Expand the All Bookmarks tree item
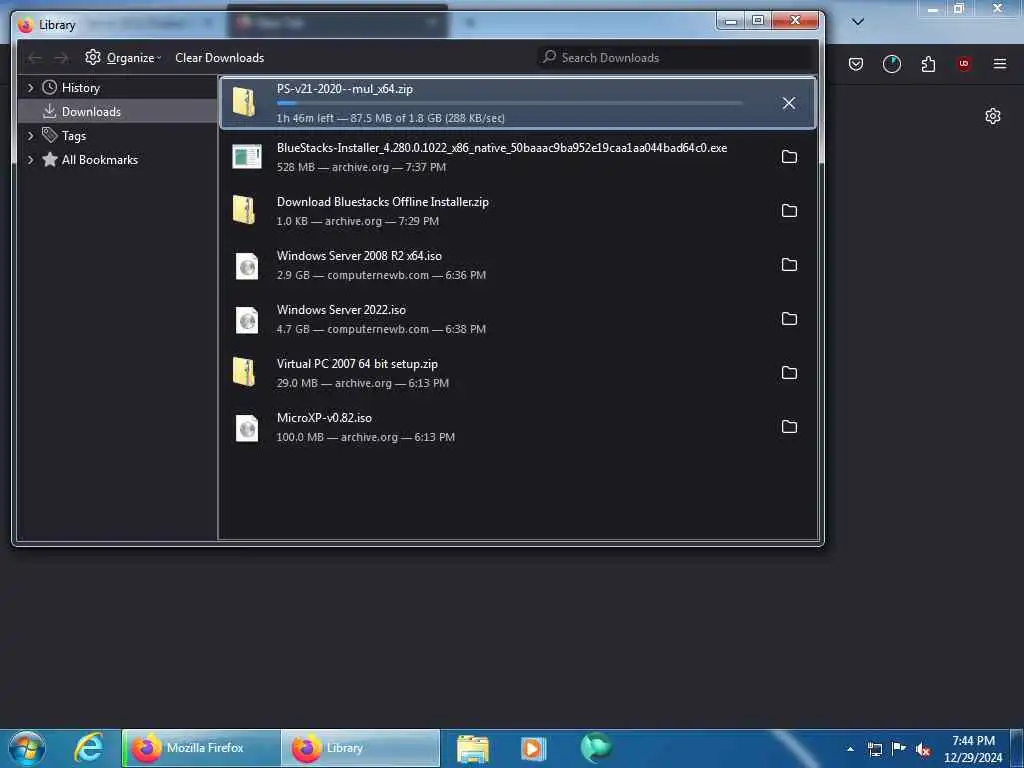This screenshot has width=1024, height=768. tap(30, 159)
